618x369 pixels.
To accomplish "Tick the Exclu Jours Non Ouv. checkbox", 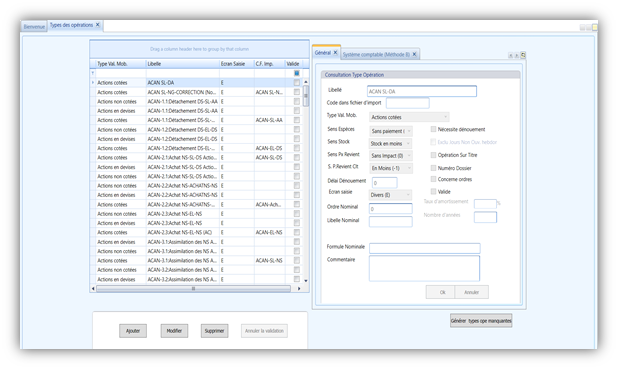I will point(434,142).
